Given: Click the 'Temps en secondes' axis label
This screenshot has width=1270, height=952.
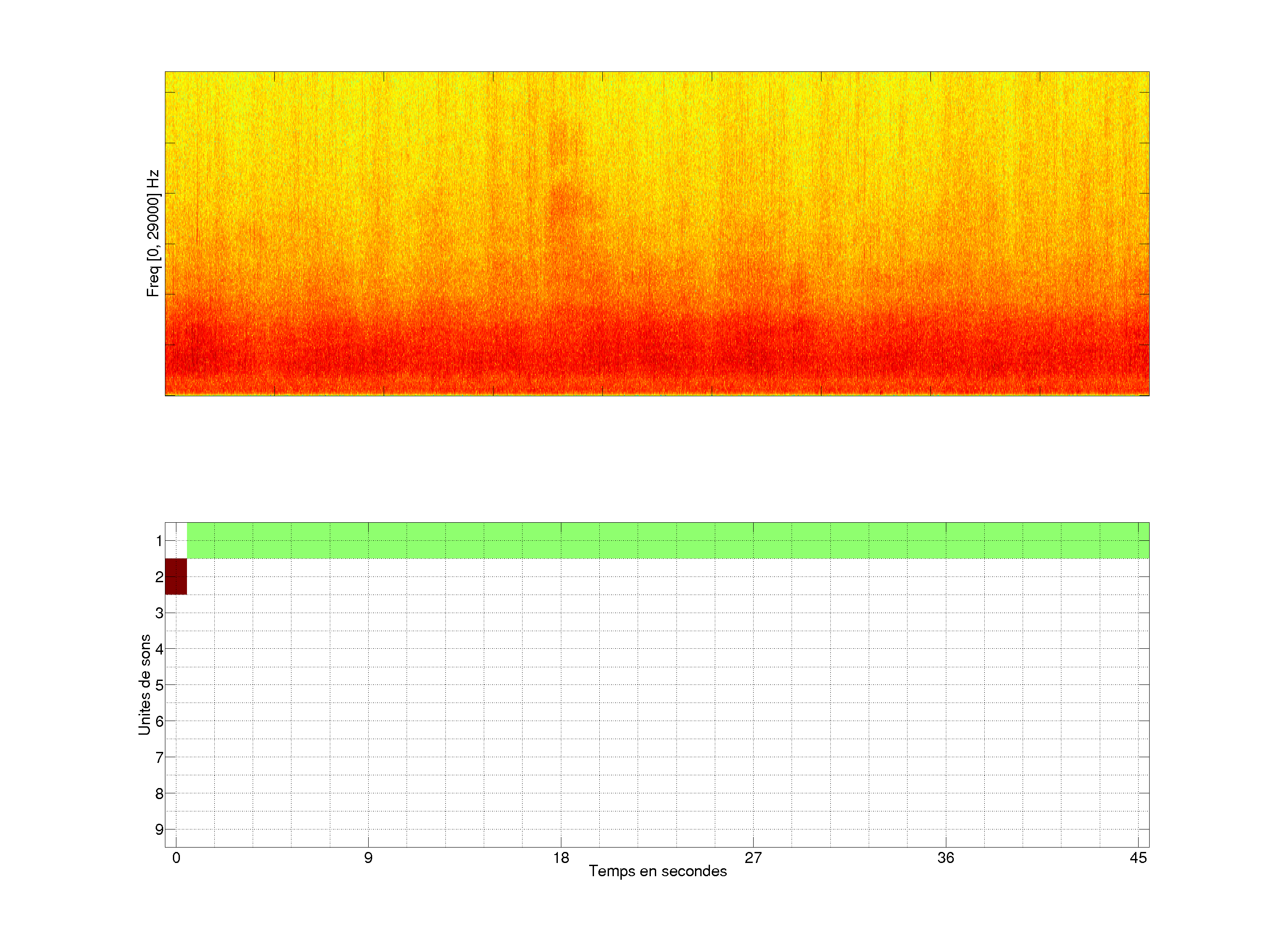Looking at the screenshot, I should (x=657, y=871).
